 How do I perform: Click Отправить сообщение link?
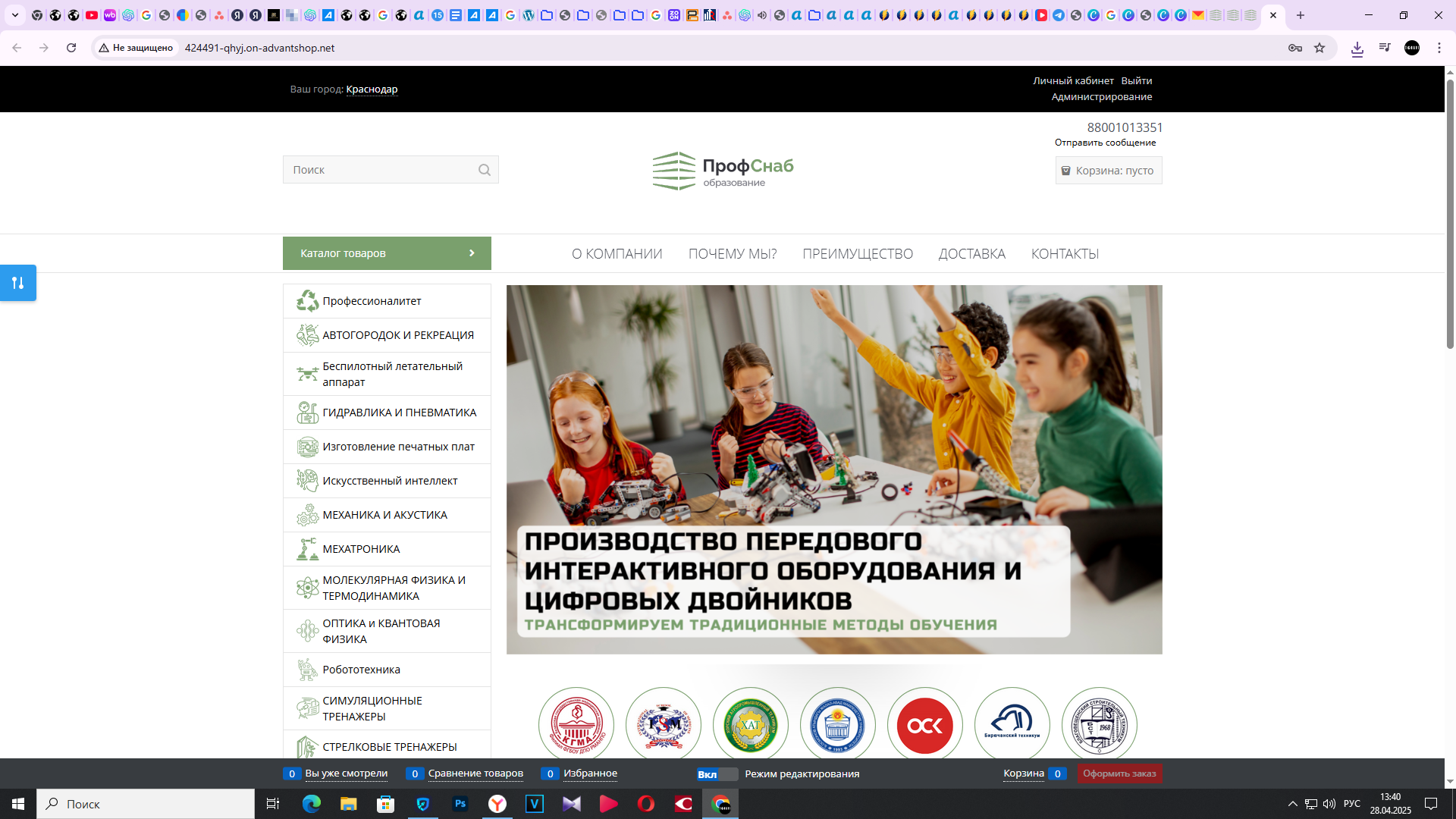click(x=1106, y=143)
